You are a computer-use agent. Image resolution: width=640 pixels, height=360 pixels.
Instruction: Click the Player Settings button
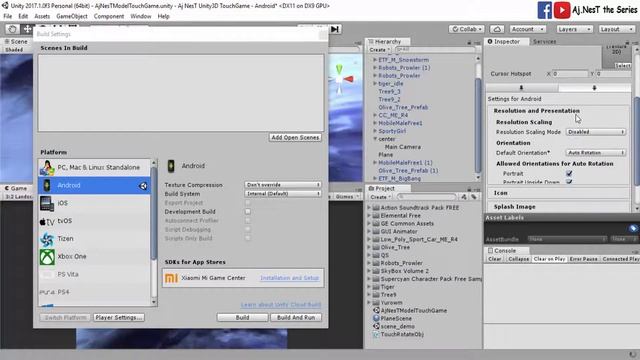119,318
